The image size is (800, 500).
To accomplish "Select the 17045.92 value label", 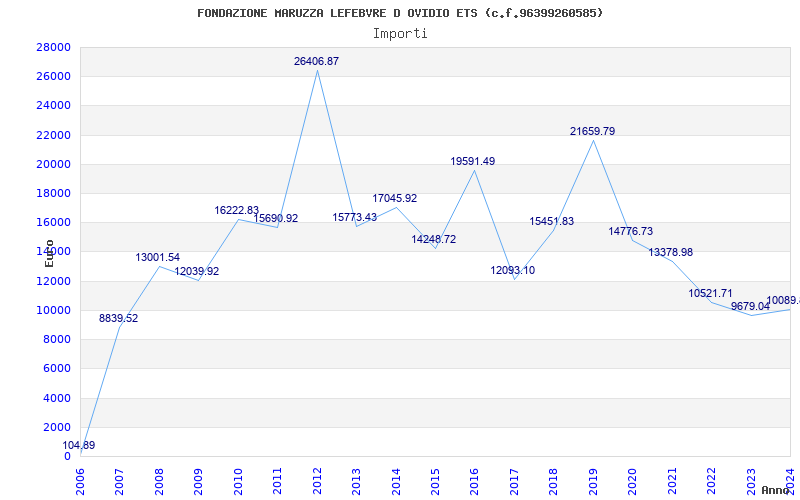I will [394, 198].
